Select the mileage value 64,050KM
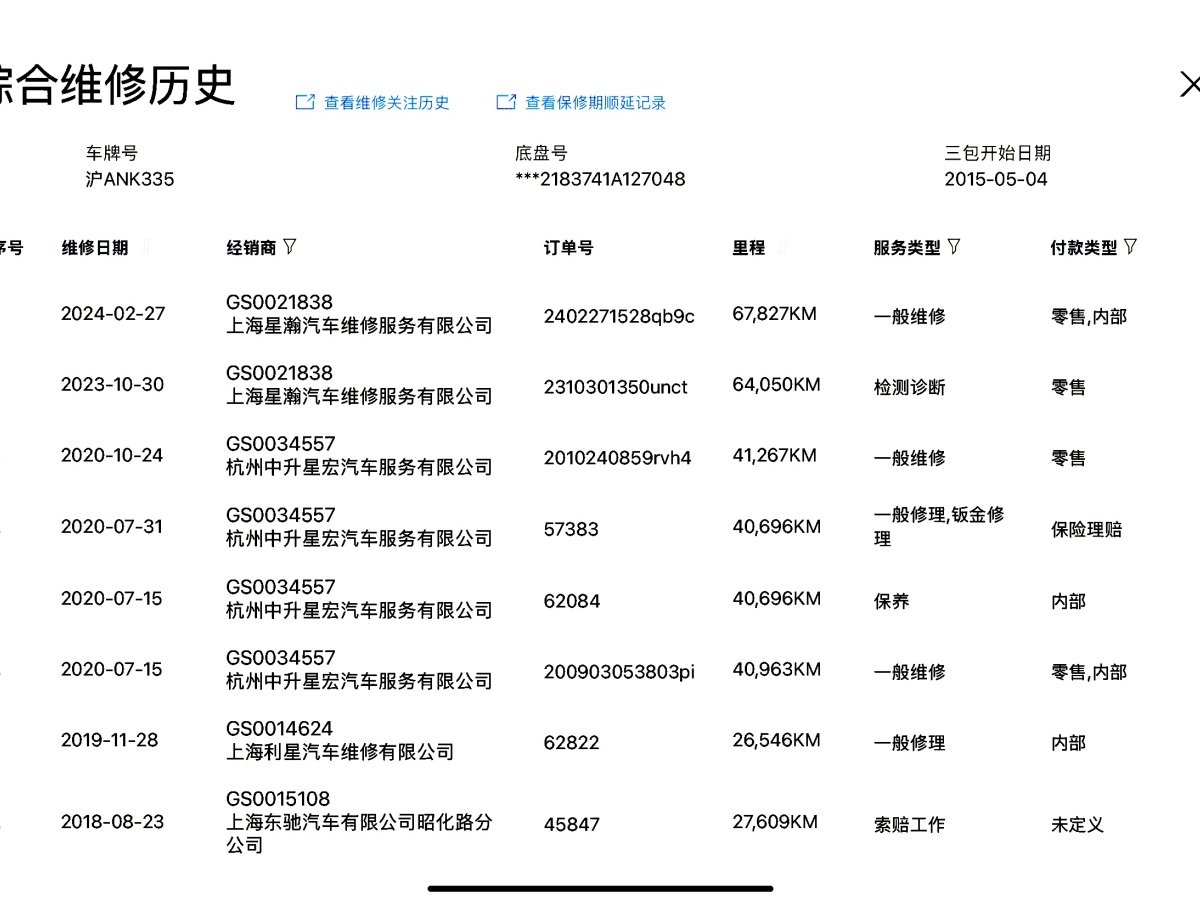This screenshot has height=900, width=1200. [776, 385]
